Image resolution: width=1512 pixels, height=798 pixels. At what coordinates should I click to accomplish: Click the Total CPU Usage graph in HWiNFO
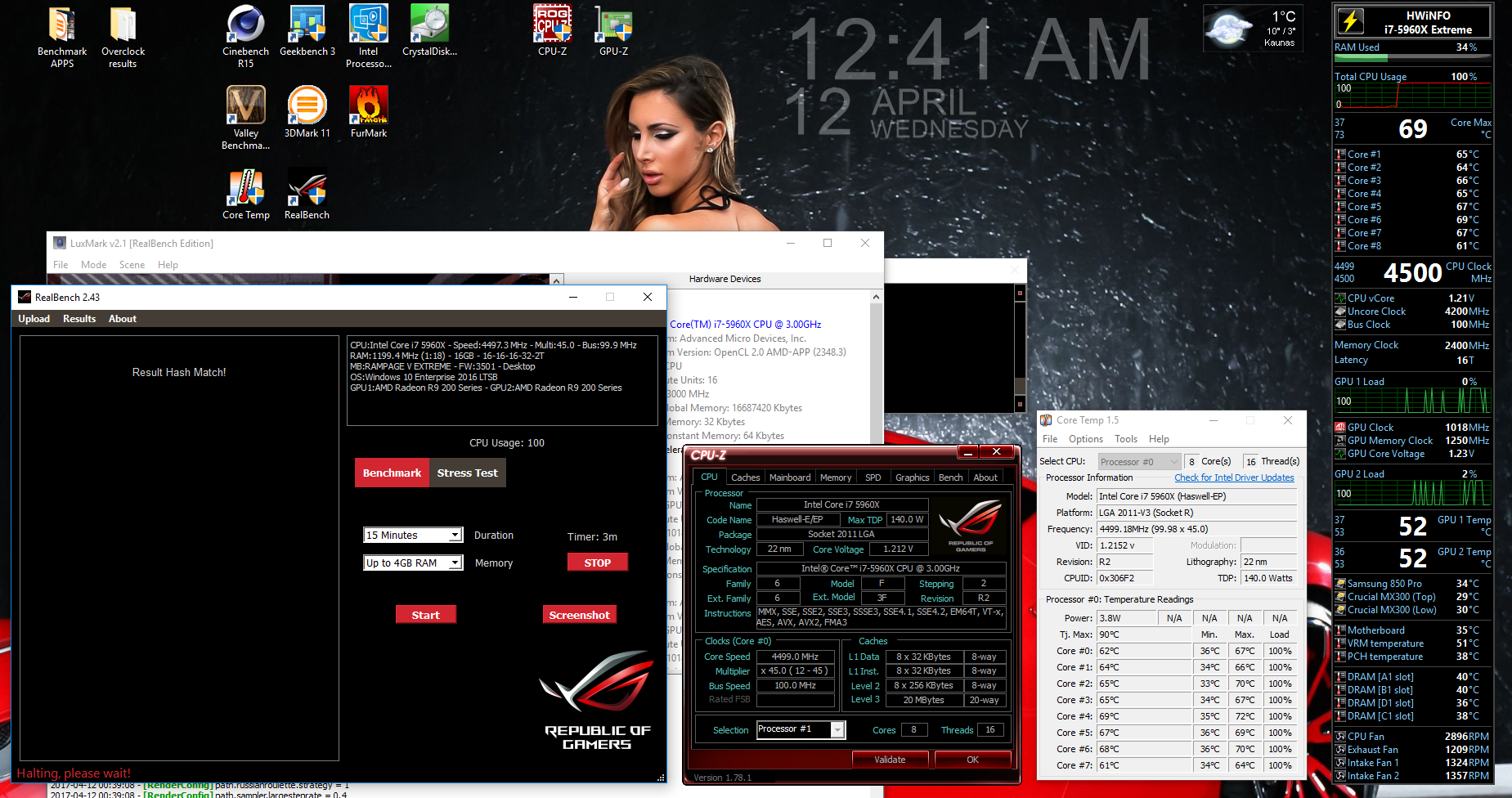point(1412,96)
